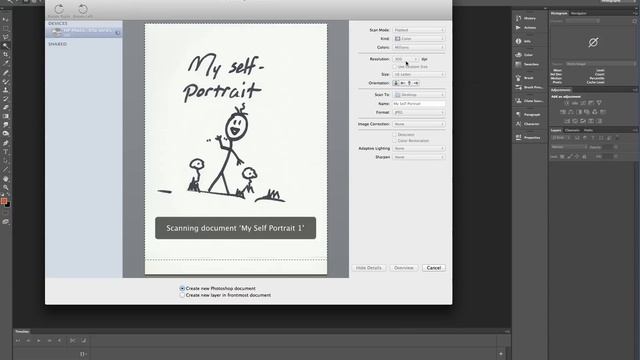Open the Properties panel
This screenshot has width=640, height=360.
(528, 138)
